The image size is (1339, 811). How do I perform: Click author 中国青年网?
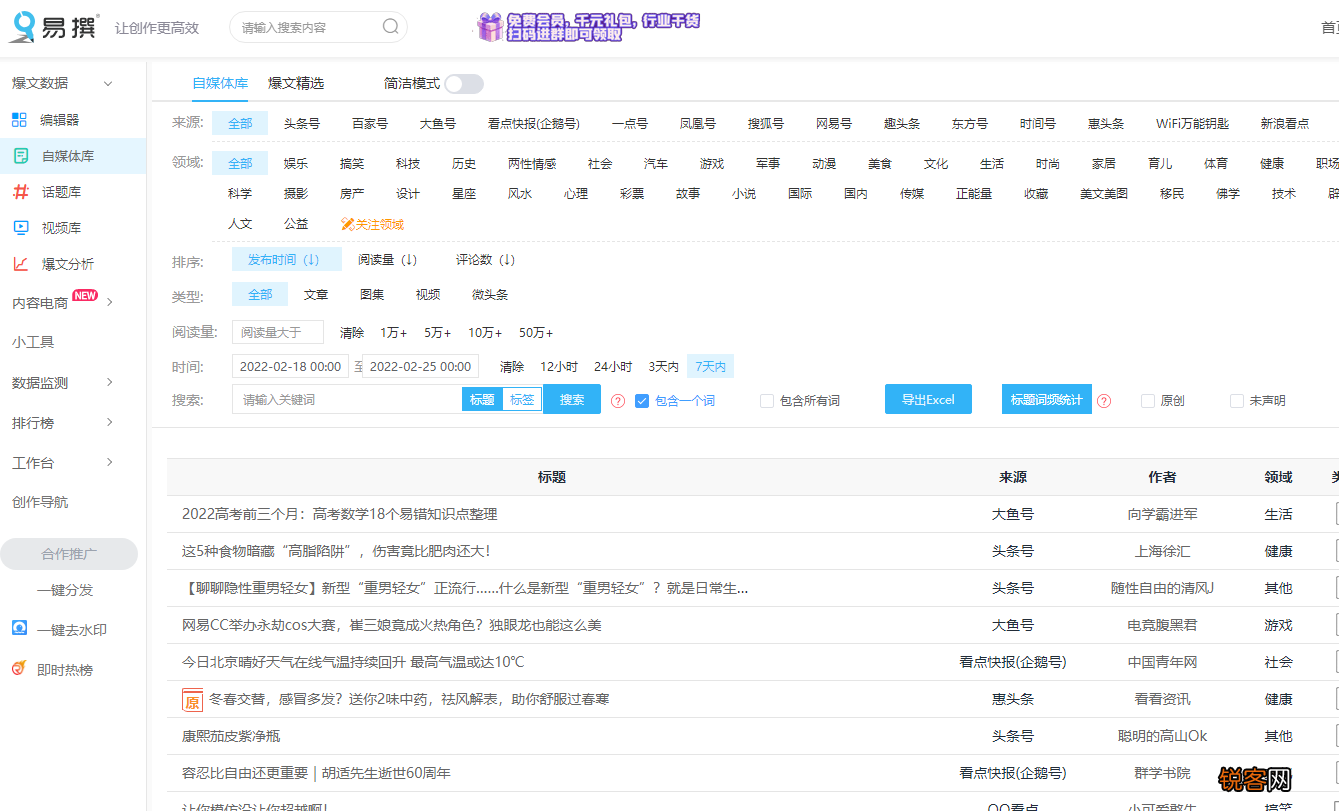pos(1163,662)
